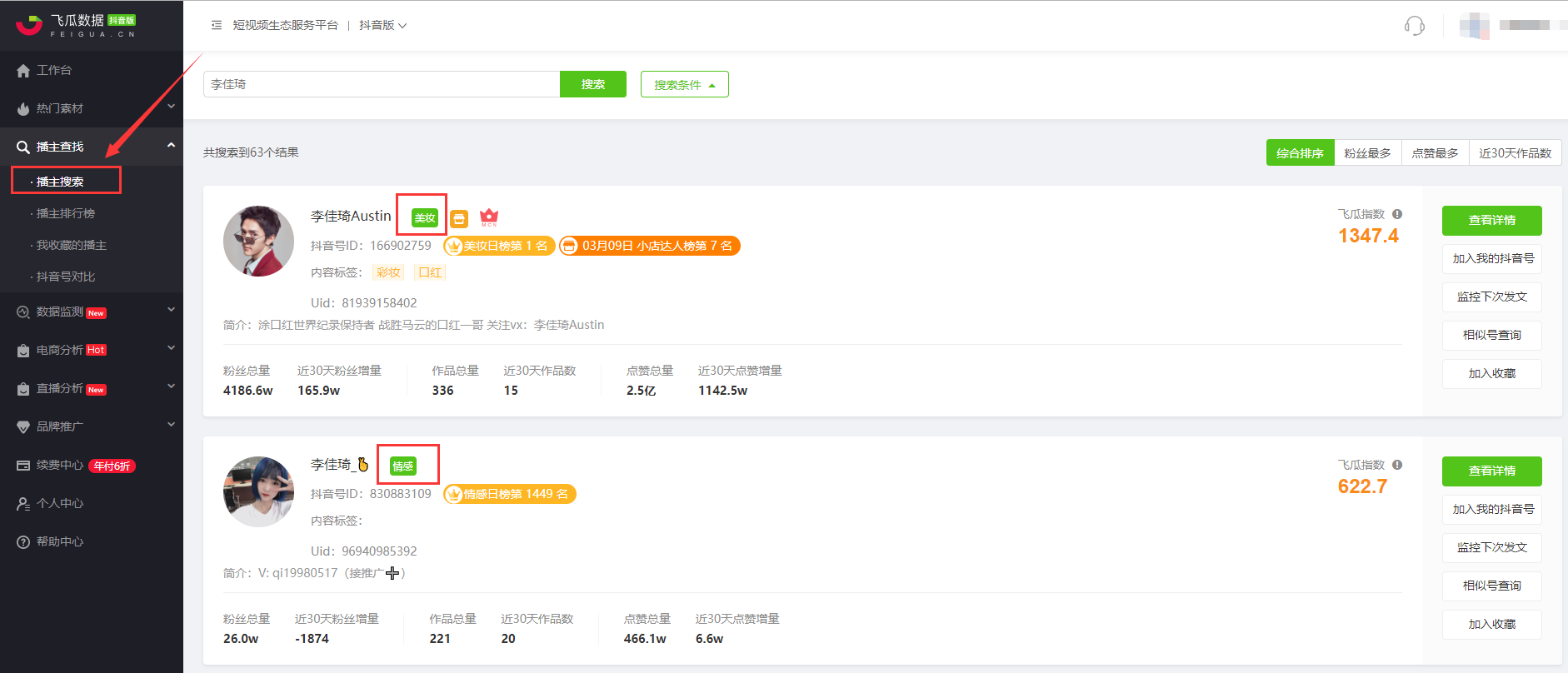Collapse the 播主查找 menu

(171, 145)
